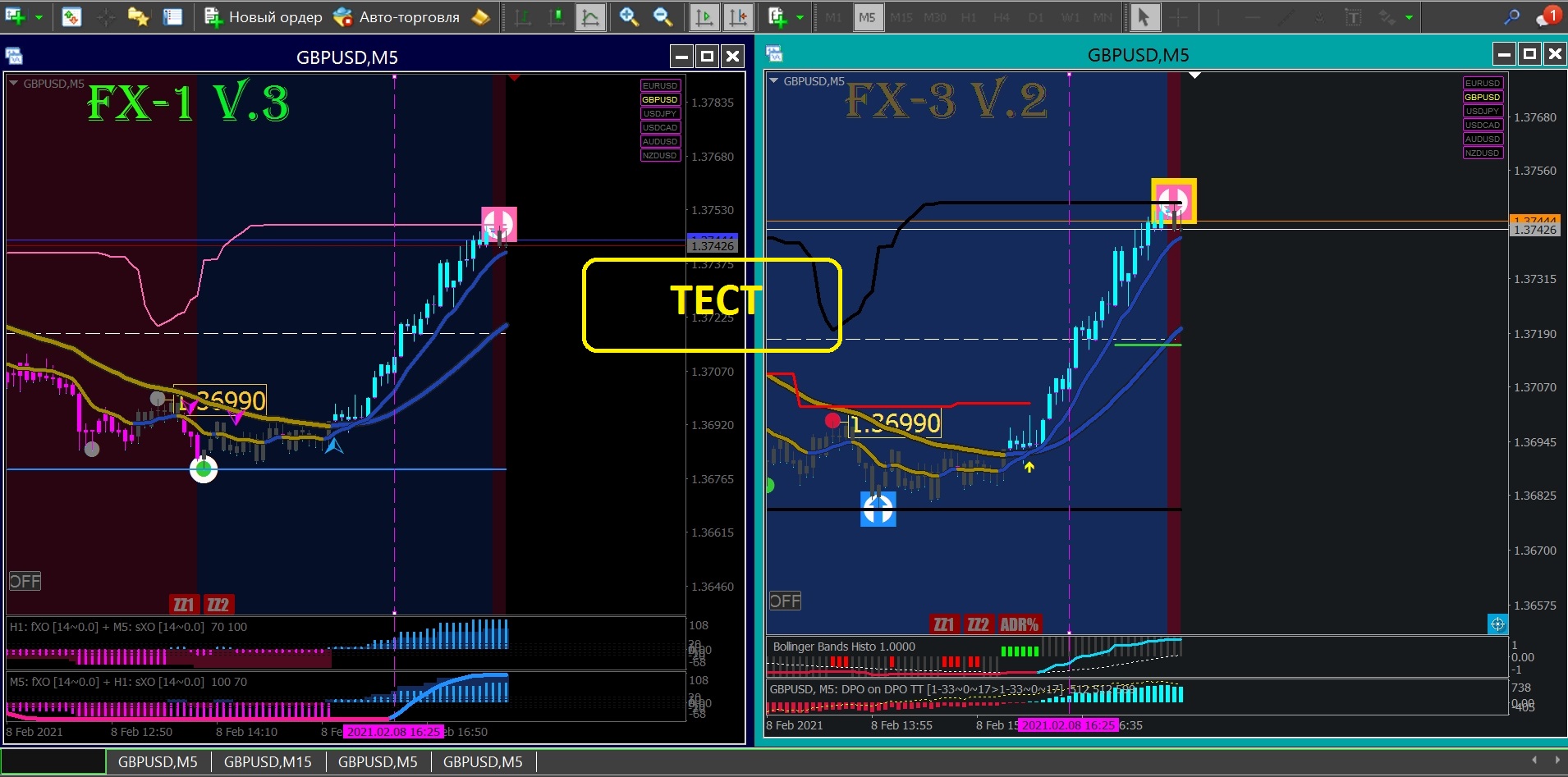Click USDCAD symbol button in FX-1 chart
Image resolution: width=1568 pixels, height=777 pixels.
660,127
